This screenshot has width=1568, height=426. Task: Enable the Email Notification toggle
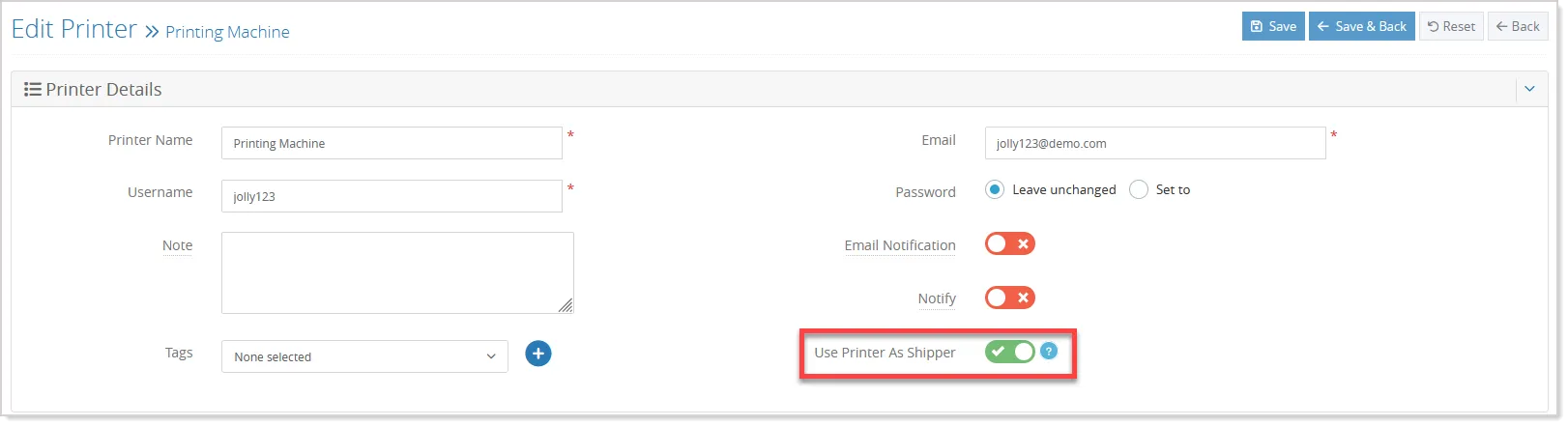click(x=1010, y=243)
